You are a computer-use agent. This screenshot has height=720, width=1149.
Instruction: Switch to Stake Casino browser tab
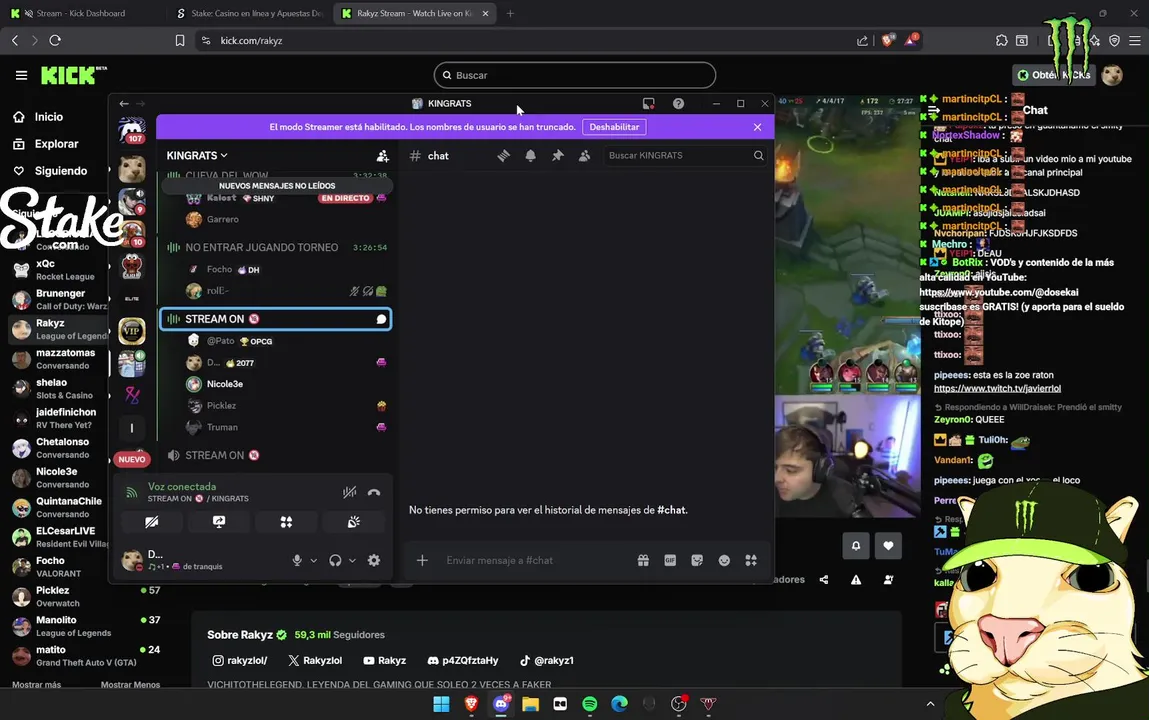click(x=251, y=13)
